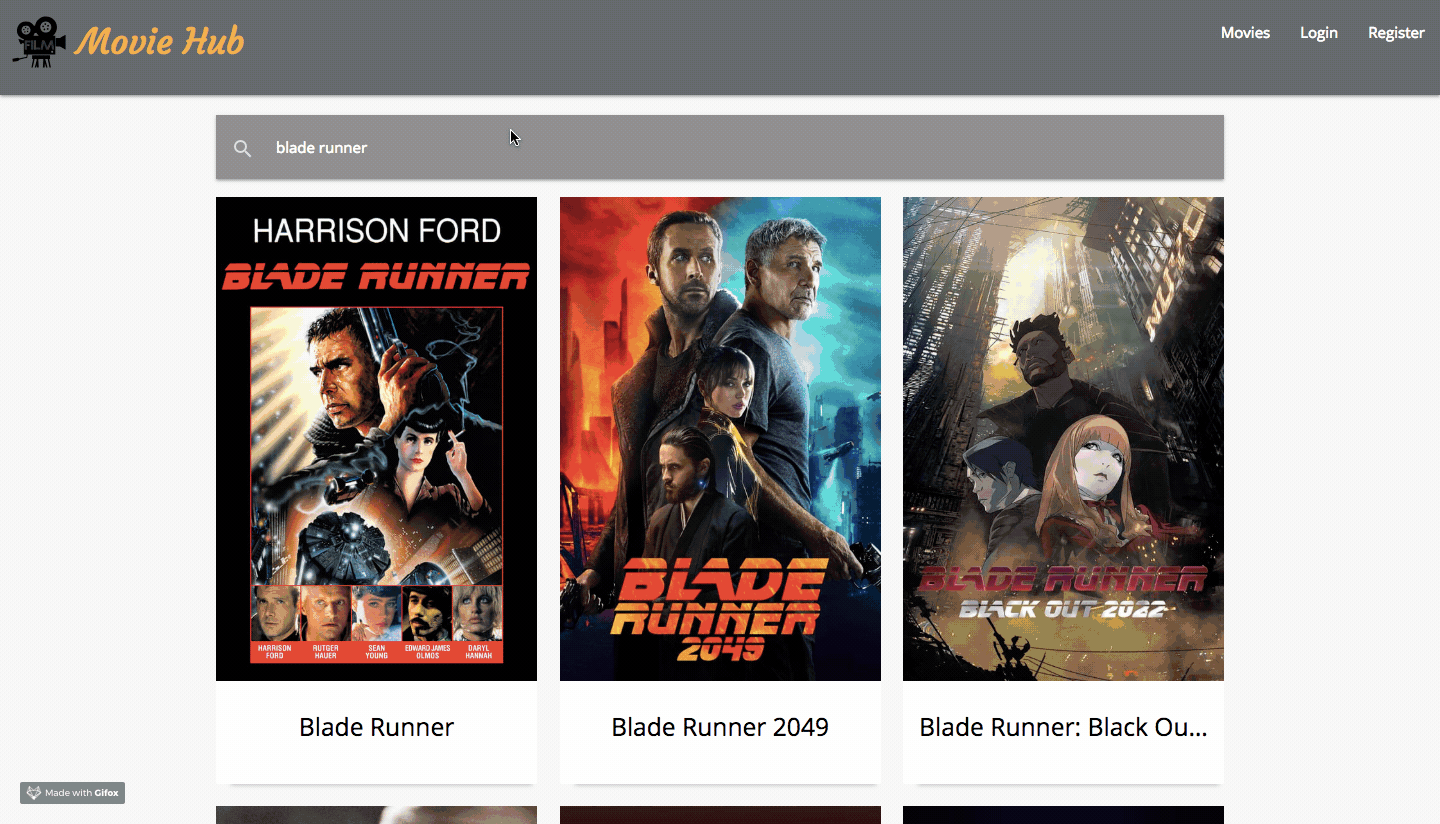Click the "Made with Gifox" badge text
The height and width of the screenshot is (824, 1440).
tap(82, 793)
